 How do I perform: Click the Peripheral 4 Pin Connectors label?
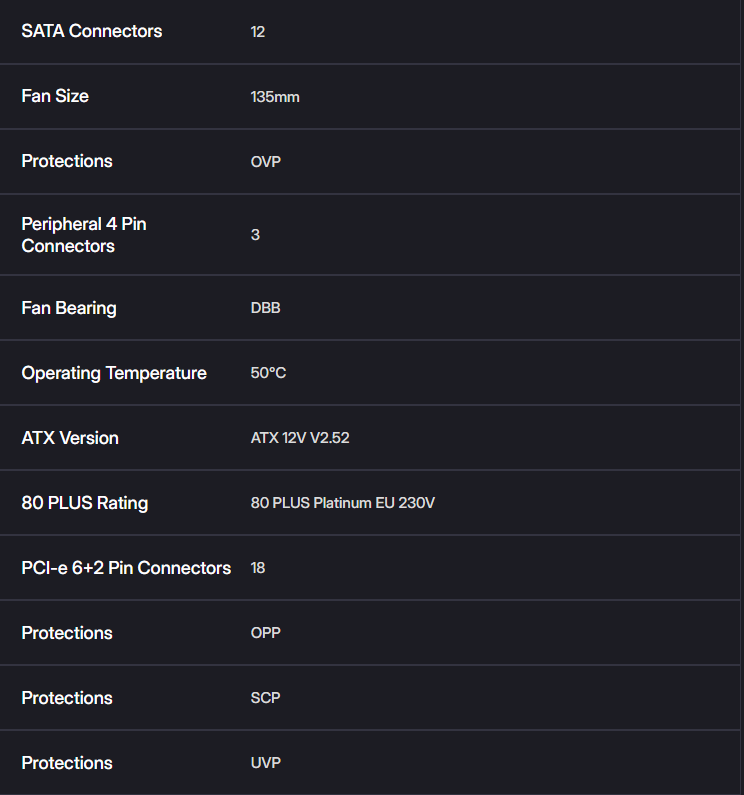[x=84, y=235]
